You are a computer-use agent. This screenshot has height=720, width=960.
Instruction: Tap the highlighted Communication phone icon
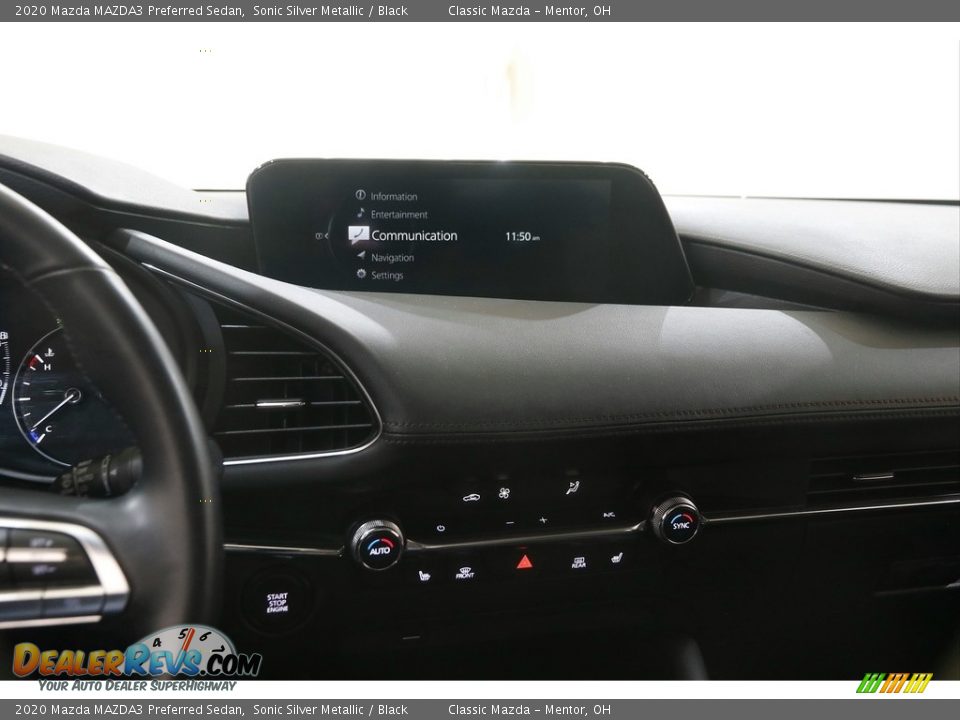point(358,235)
